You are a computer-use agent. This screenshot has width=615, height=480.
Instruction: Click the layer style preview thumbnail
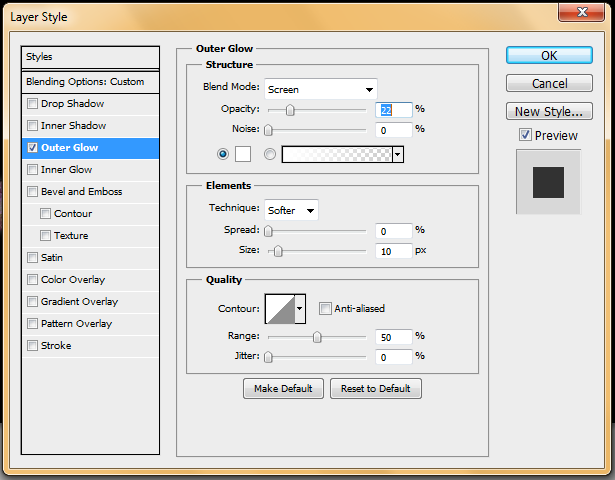pyautogui.click(x=548, y=182)
